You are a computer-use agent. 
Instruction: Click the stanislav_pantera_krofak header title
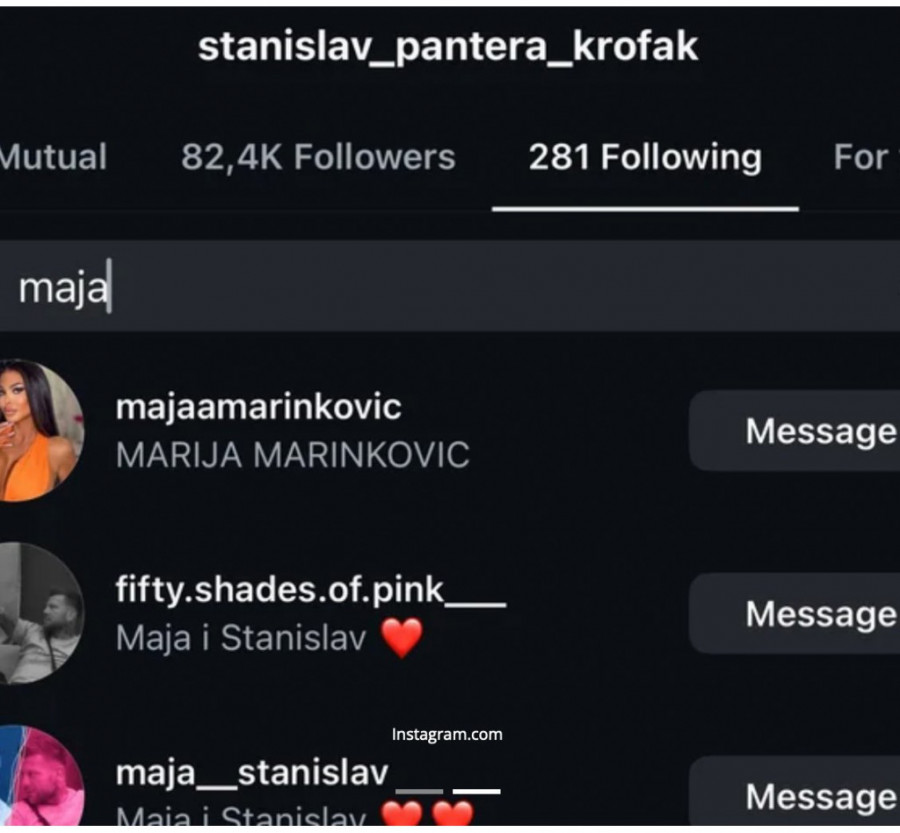[x=448, y=47]
